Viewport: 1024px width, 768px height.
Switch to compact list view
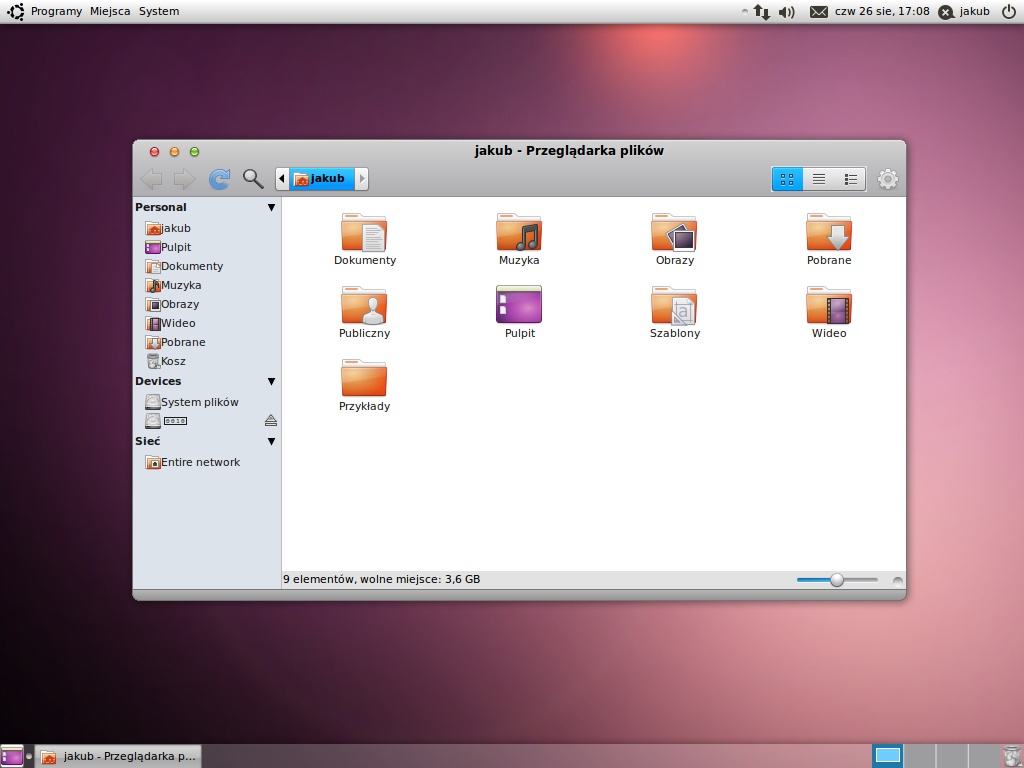(819, 178)
